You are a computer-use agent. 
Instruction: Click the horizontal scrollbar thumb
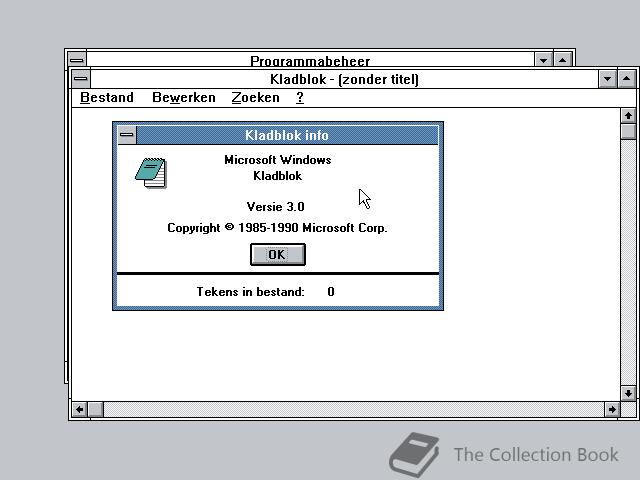[96, 409]
